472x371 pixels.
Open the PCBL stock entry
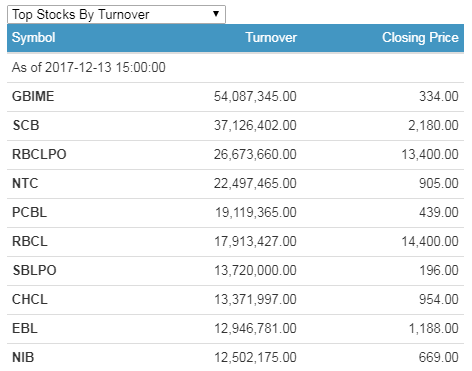[235, 213]
